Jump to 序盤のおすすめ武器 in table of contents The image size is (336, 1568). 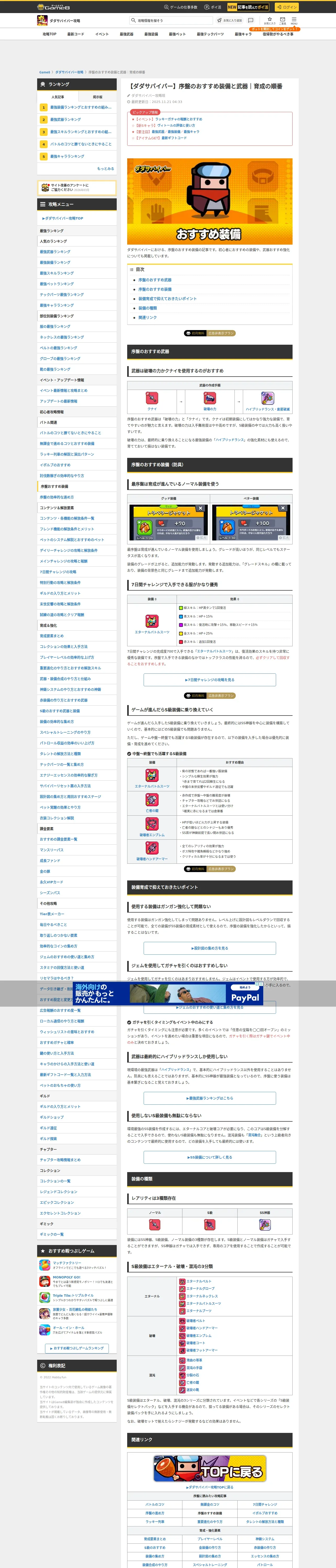pos(155,280)
